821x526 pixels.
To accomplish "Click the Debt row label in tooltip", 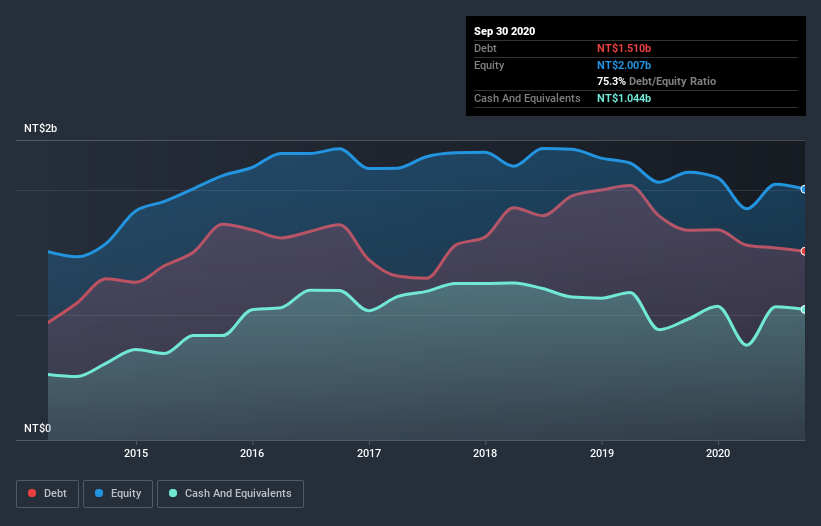I will [x=485, y=48].
